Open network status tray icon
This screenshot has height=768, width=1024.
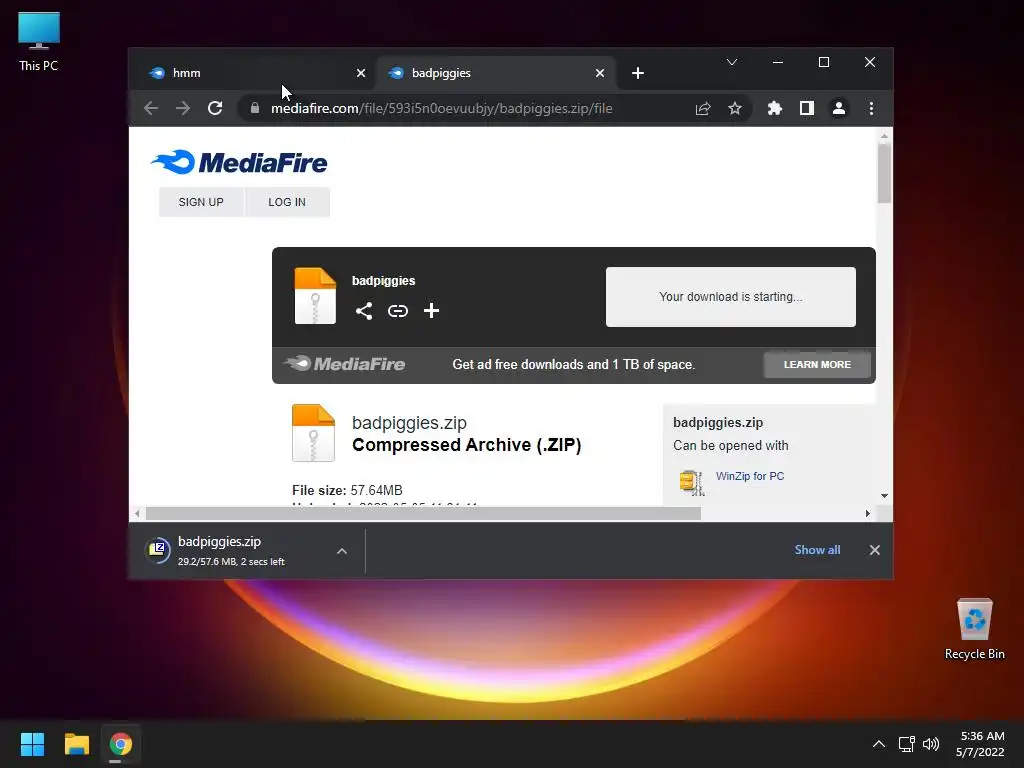pos(906,744)
